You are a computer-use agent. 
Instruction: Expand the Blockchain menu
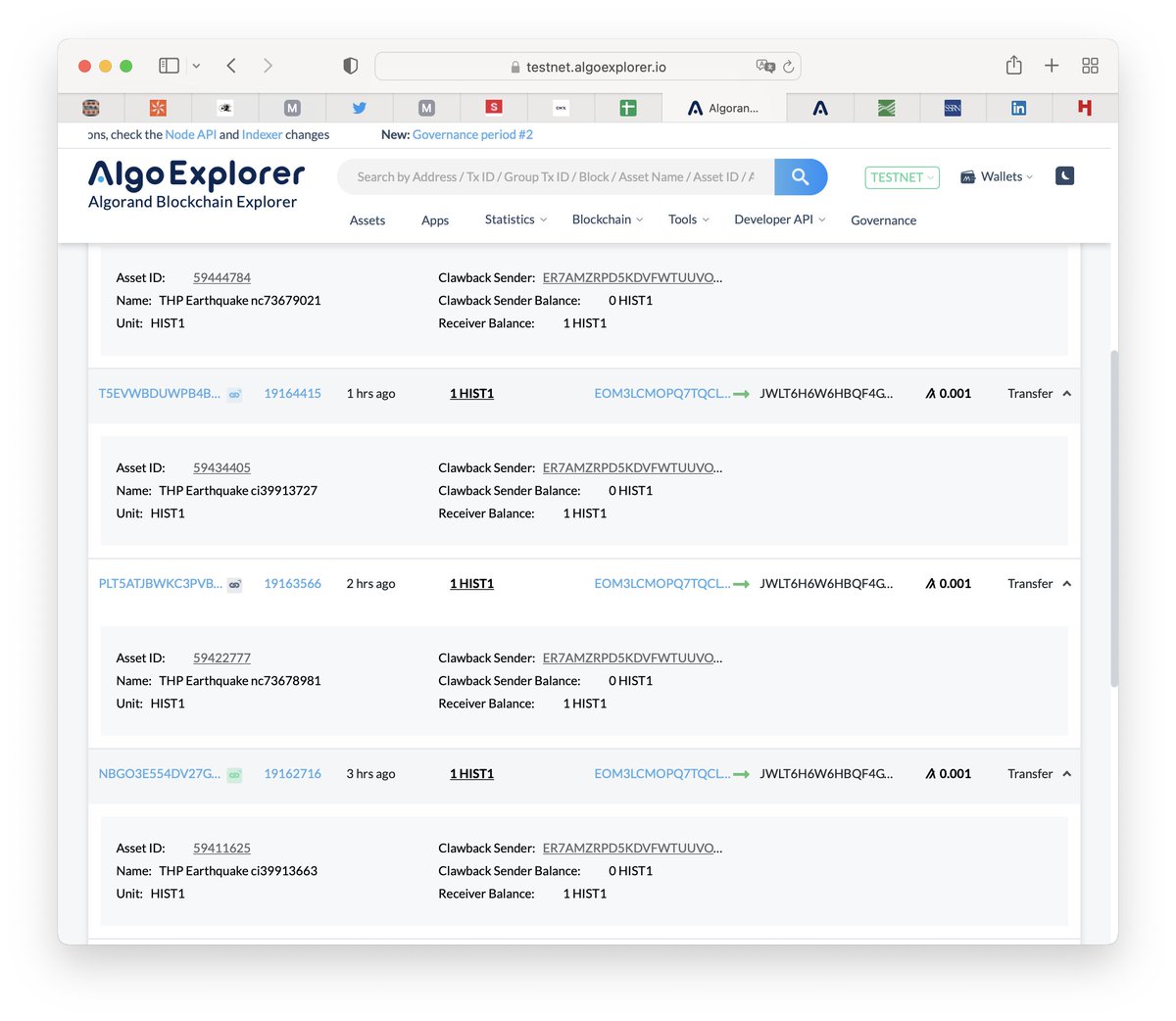[608, 219]
